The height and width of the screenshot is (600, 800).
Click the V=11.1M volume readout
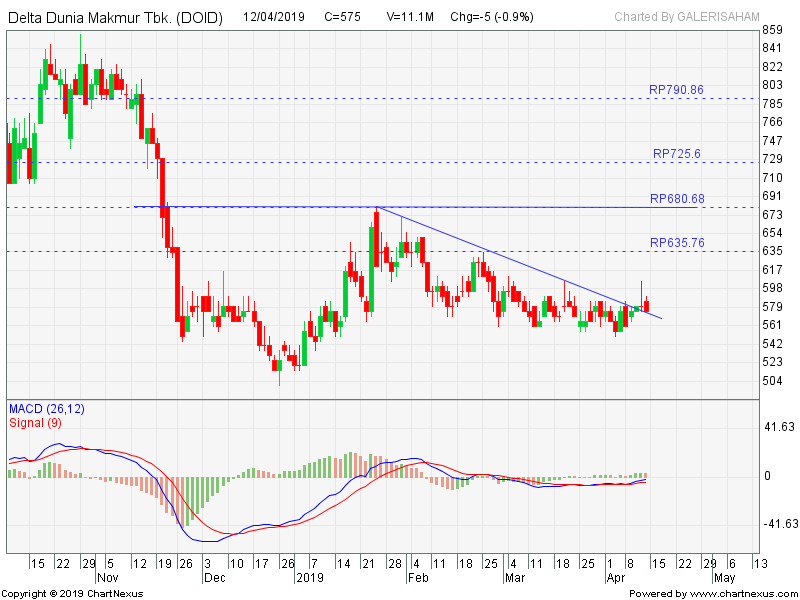coord(410,17)
